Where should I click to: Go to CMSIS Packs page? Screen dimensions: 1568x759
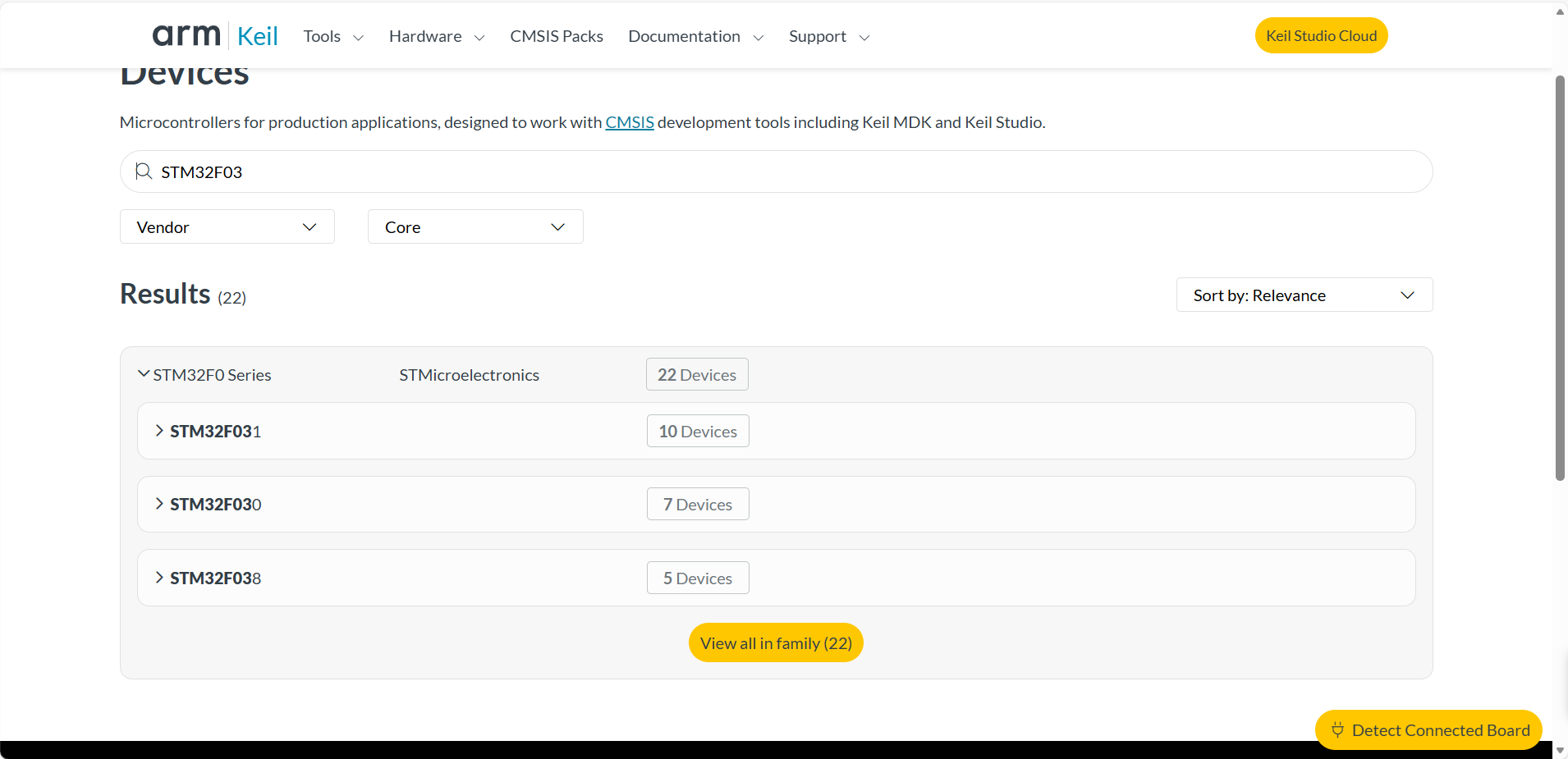557,36
